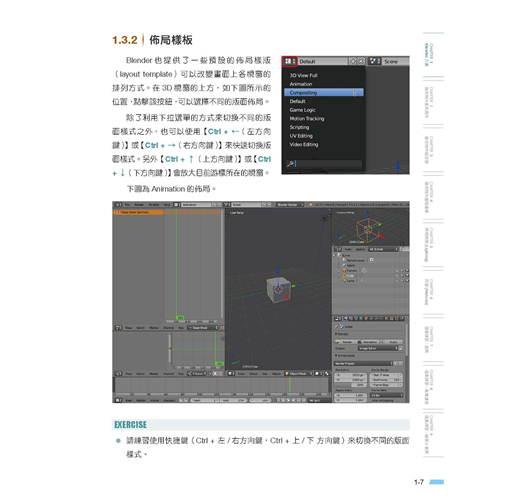Choose UV Editing layout
Screen dimensions: 520x500
pyautogui.click(x=301, y=136)
